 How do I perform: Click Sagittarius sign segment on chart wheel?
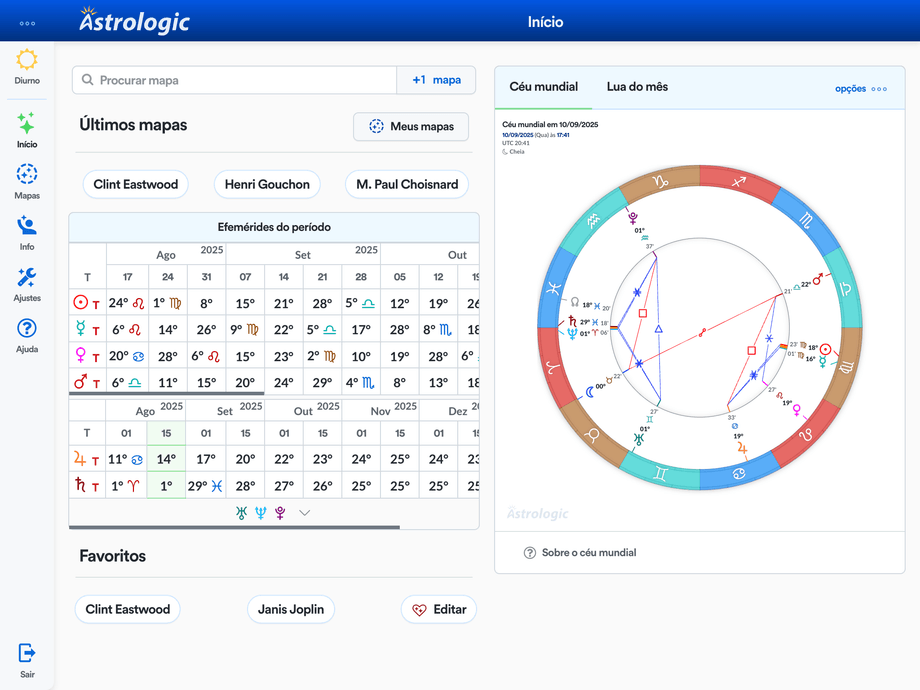coord(739,181)
